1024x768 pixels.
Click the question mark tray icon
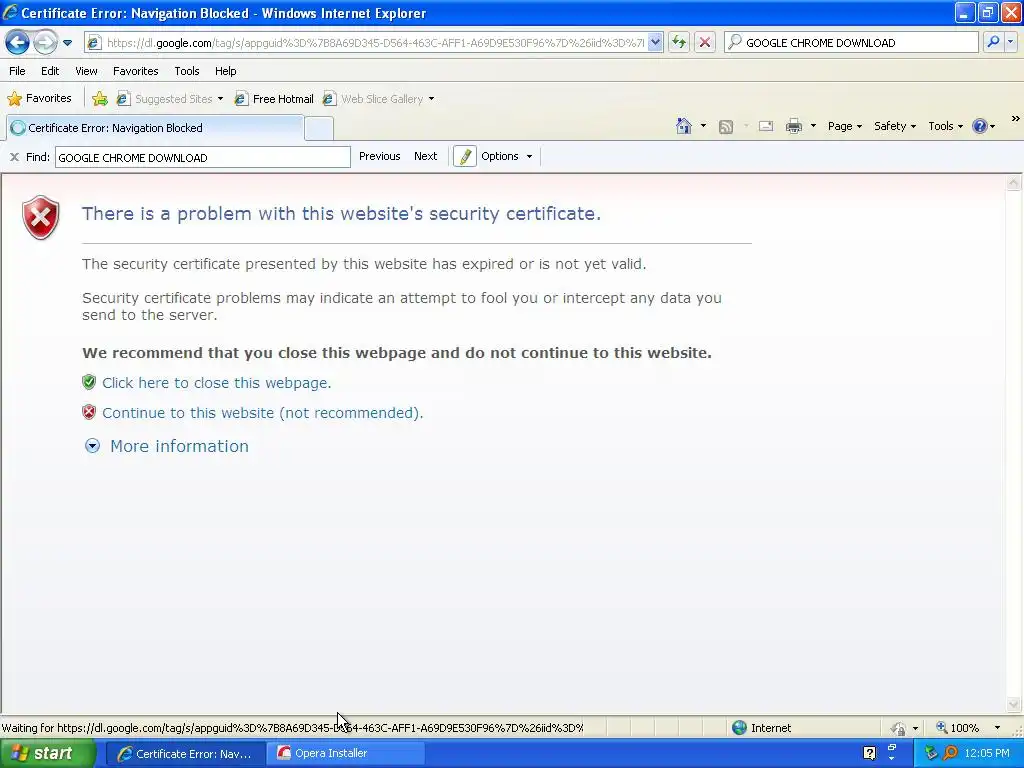(x=869, y=754)
